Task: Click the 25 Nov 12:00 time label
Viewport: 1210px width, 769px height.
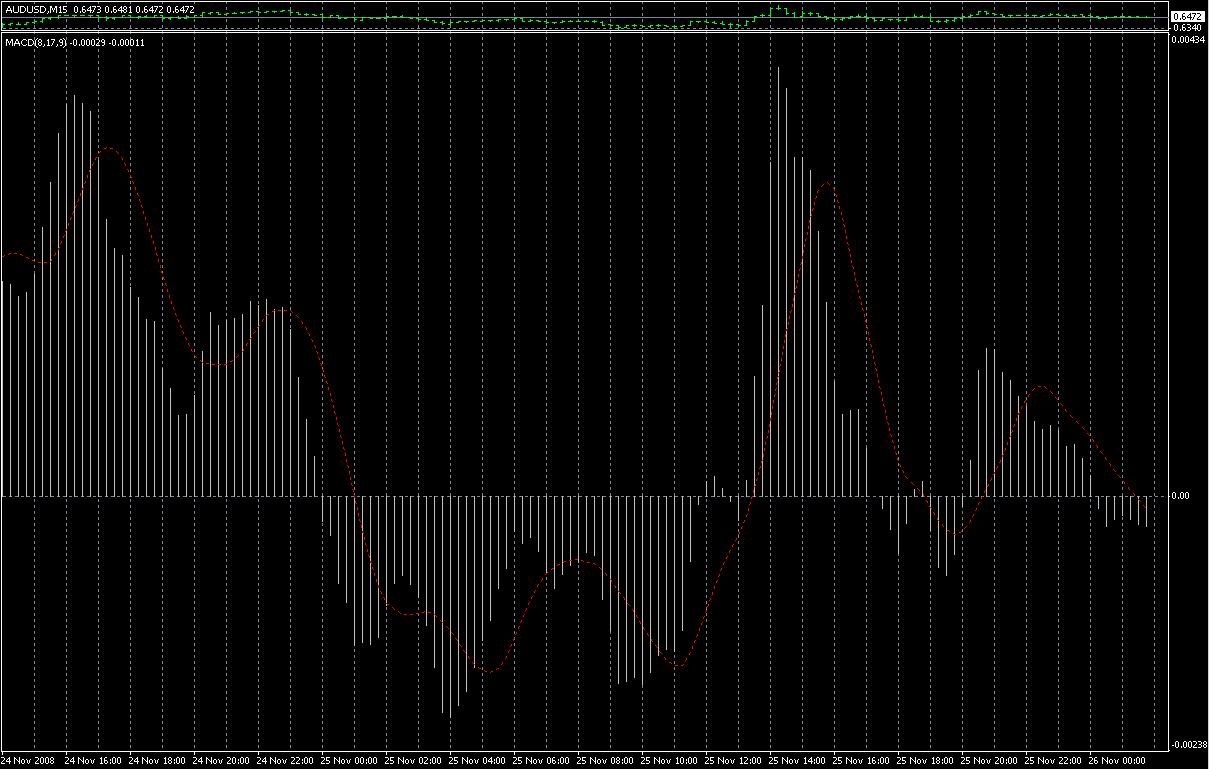Action: click(733, 760)
